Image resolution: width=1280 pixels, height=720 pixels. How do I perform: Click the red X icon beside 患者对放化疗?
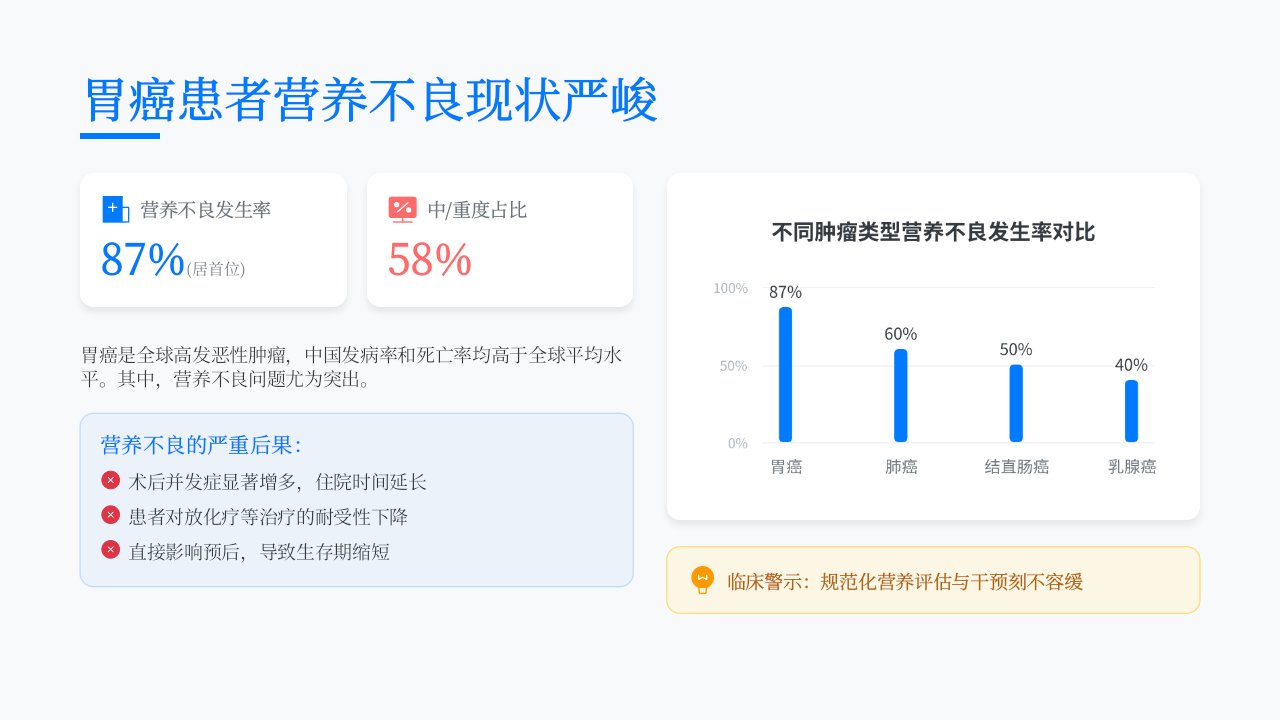coord(111,515)
